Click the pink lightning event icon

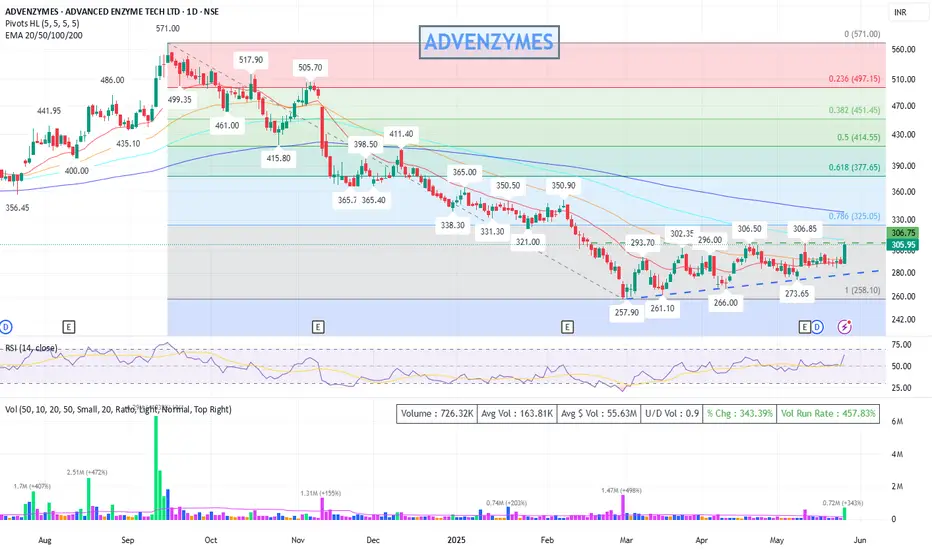845,326
